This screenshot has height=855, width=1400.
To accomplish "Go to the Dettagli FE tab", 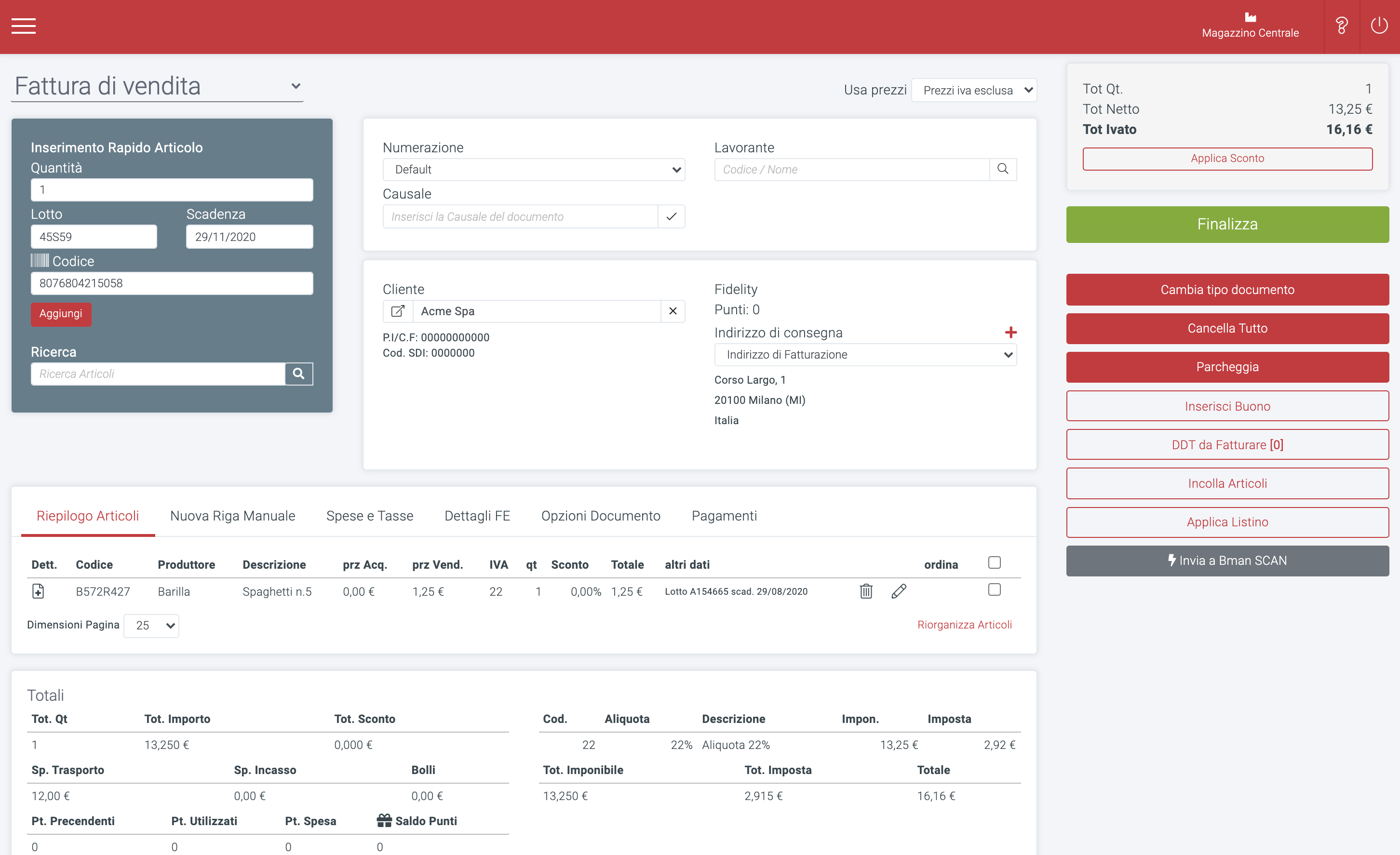I will (477, 516).
